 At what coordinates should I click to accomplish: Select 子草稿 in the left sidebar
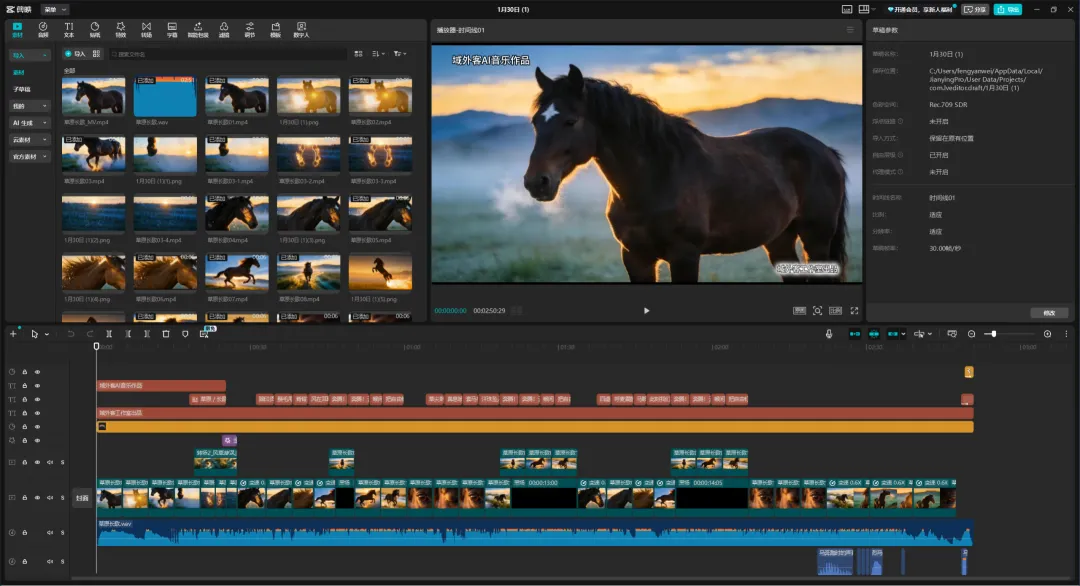tap(22, 89)
